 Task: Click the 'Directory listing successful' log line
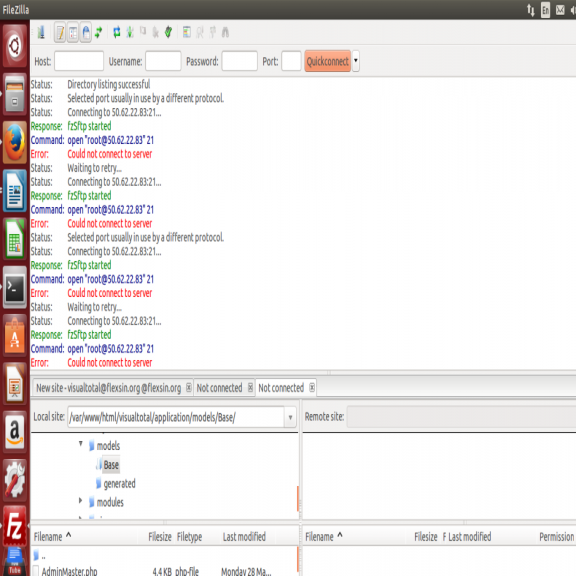click(109, 84)
